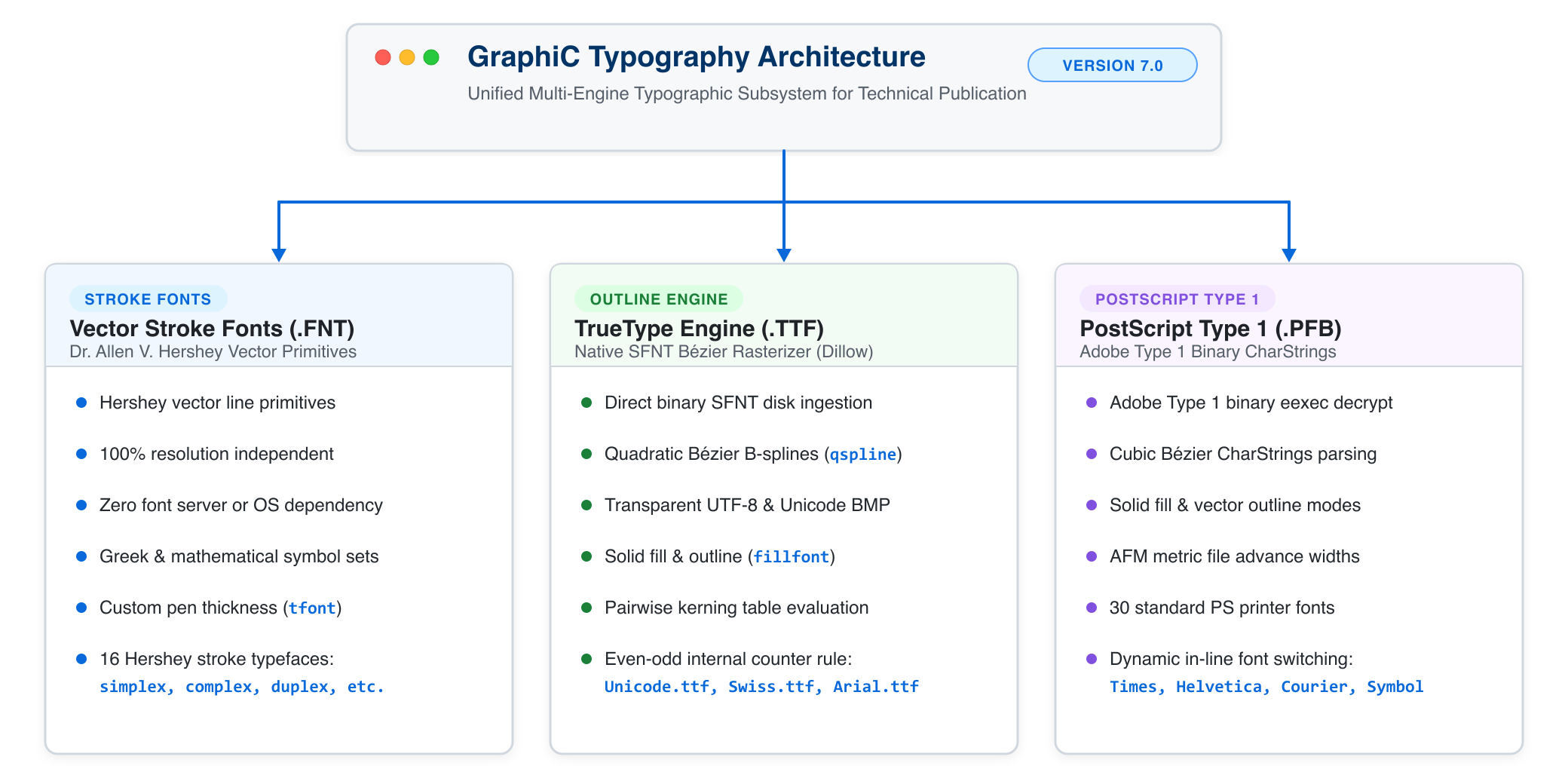Click the simplex typeface name

133,687
